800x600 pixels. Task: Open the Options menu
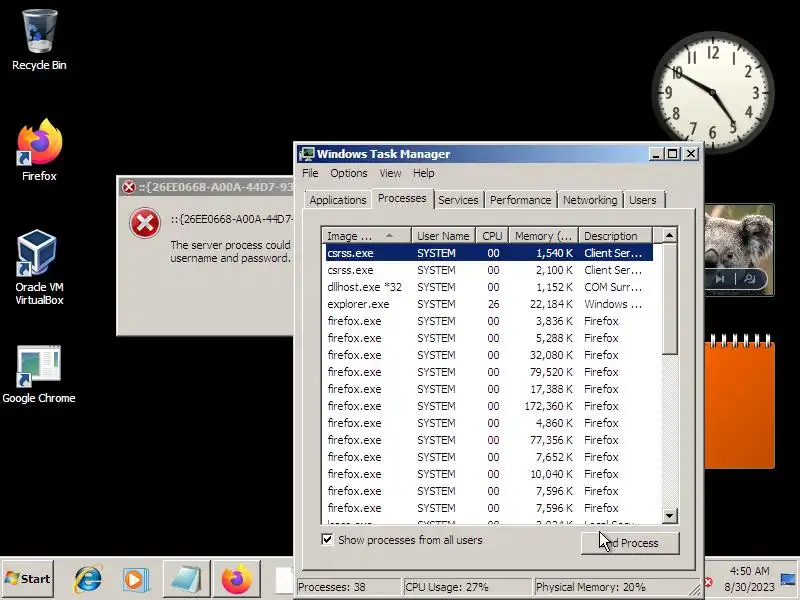click(x=348, y=173)
